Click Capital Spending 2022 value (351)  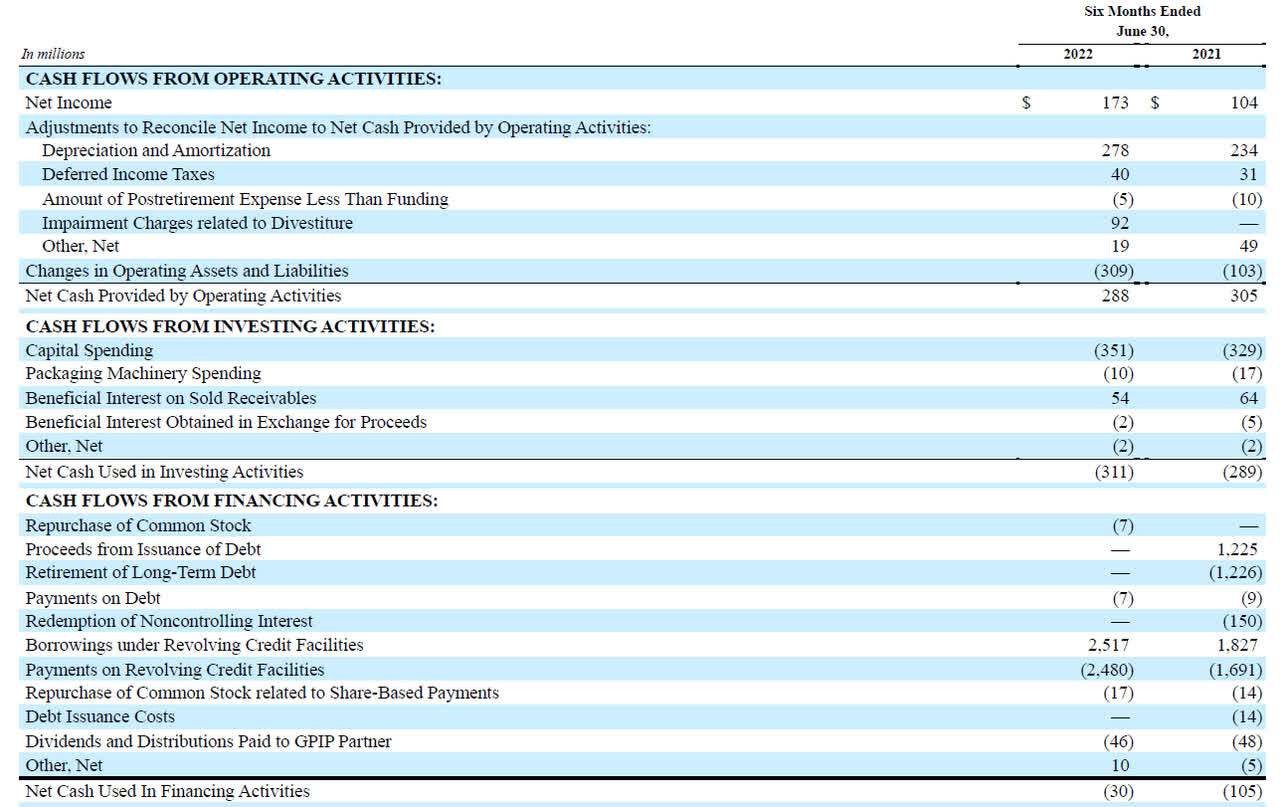point(1114,351)
